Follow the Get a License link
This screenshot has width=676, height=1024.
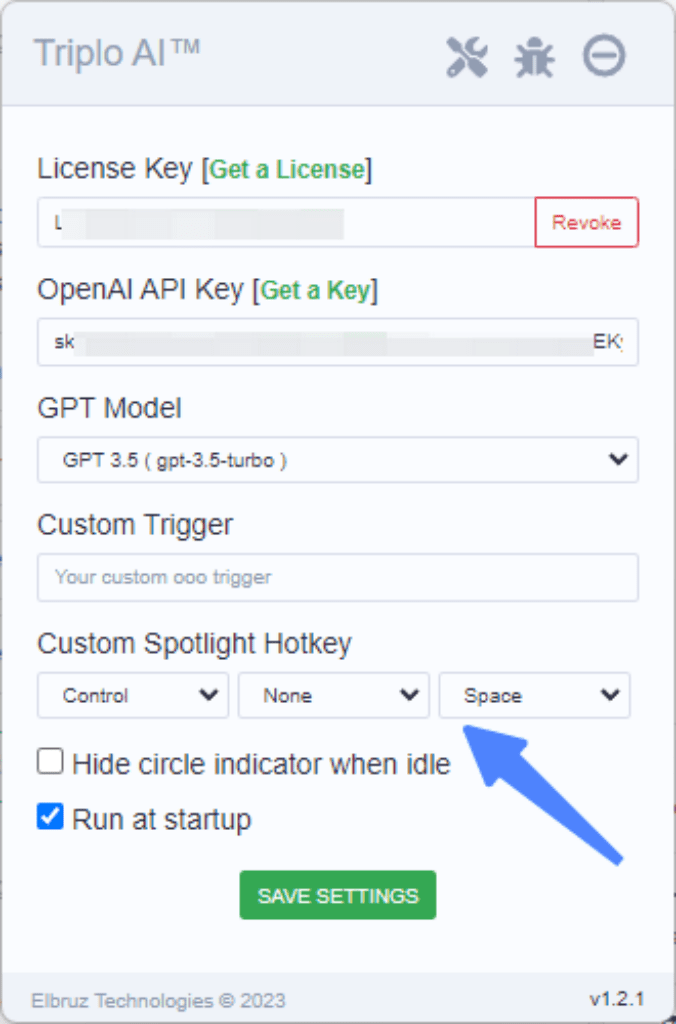[287, 169]
